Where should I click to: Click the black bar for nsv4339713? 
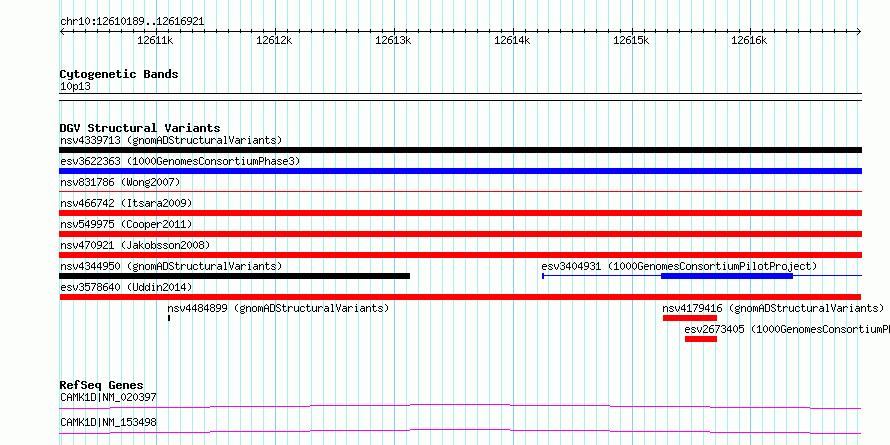pos(460,150)
